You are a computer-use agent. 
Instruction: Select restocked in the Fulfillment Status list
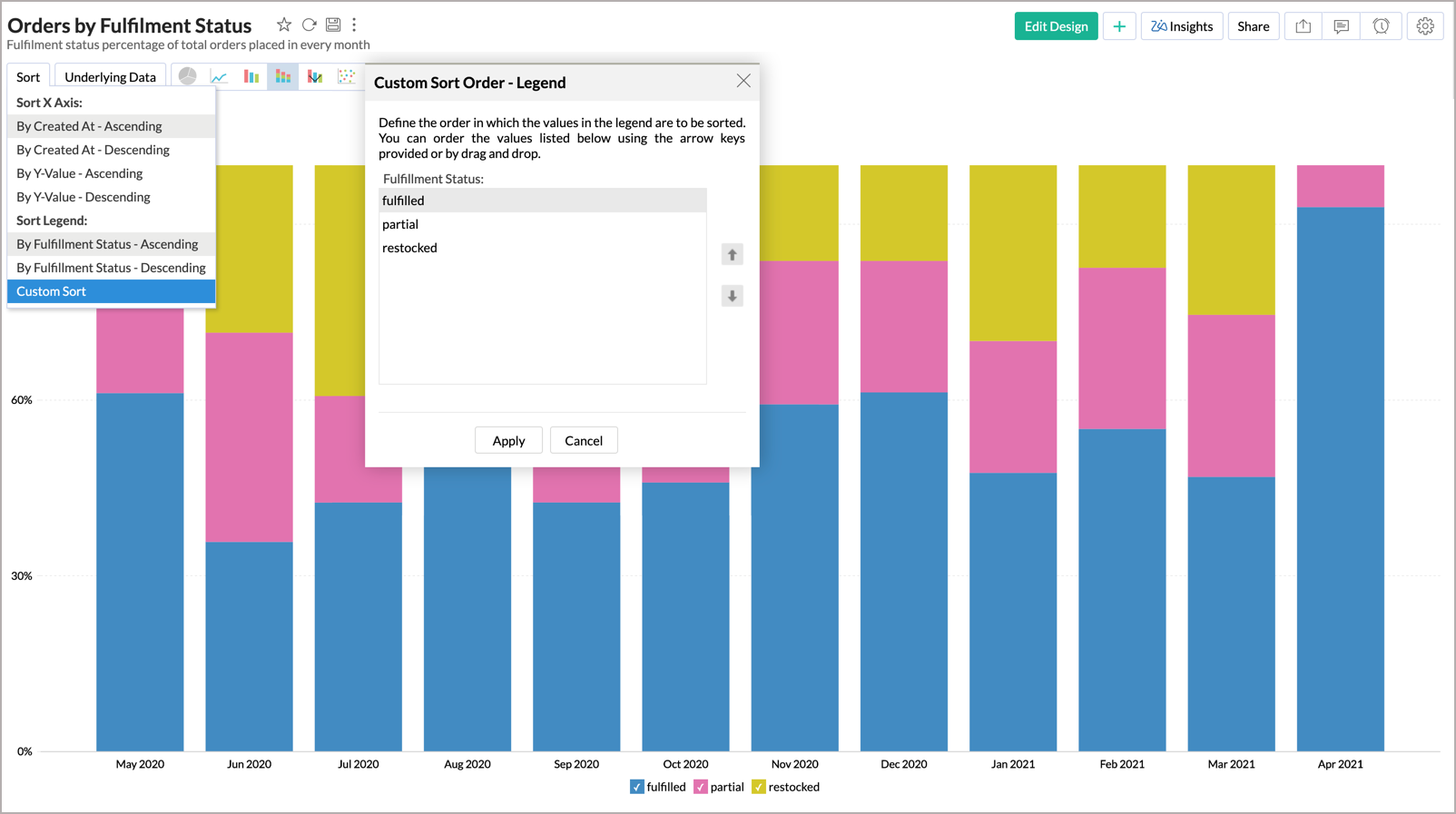(x=410, y=248)
